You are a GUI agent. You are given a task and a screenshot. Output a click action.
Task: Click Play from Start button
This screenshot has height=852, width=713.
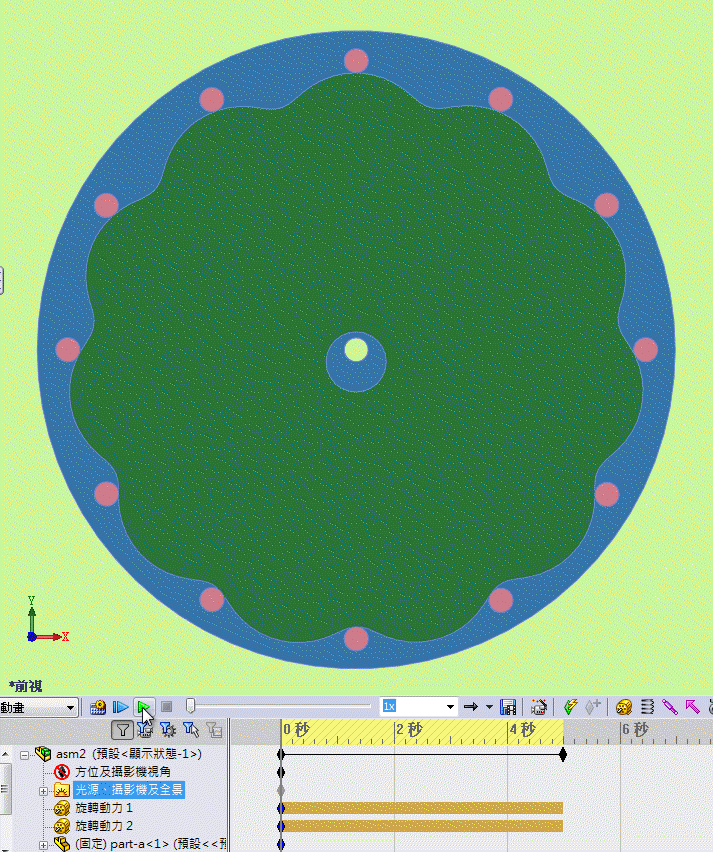coord(120,707)
